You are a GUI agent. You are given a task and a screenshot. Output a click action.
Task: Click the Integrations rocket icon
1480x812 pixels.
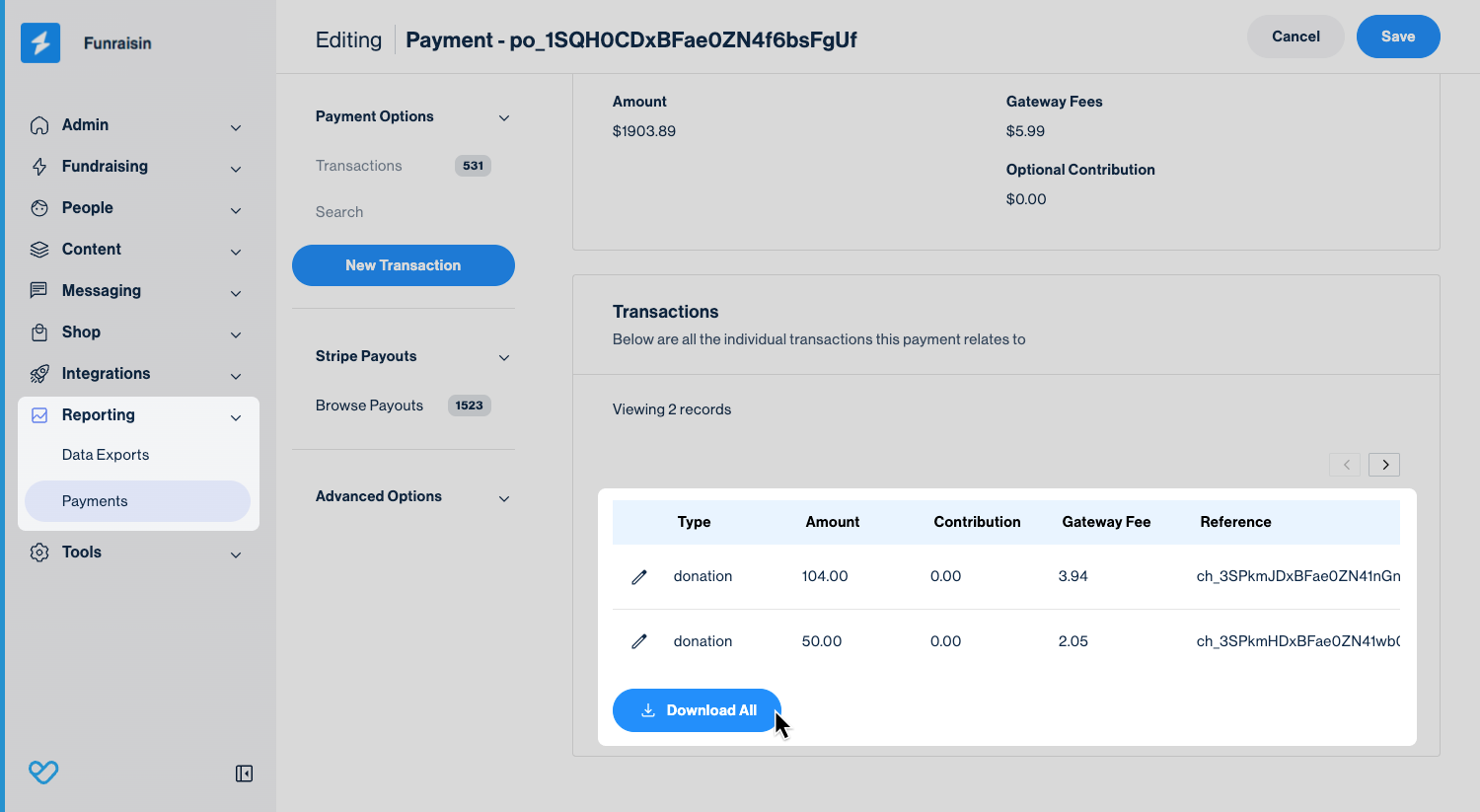(39, 374)
